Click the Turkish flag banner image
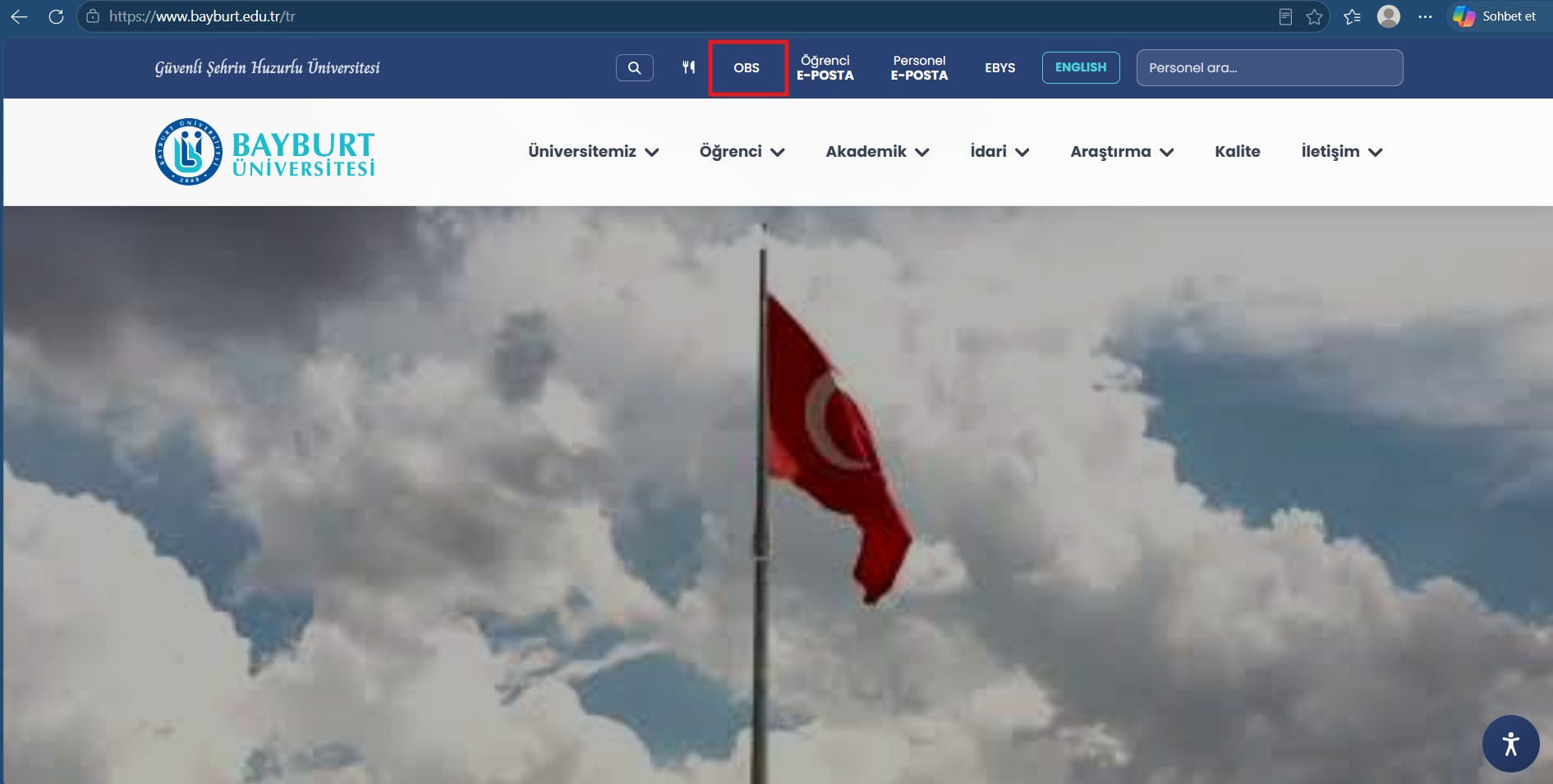Screen dimensions: 1553x784 [777, 494]
